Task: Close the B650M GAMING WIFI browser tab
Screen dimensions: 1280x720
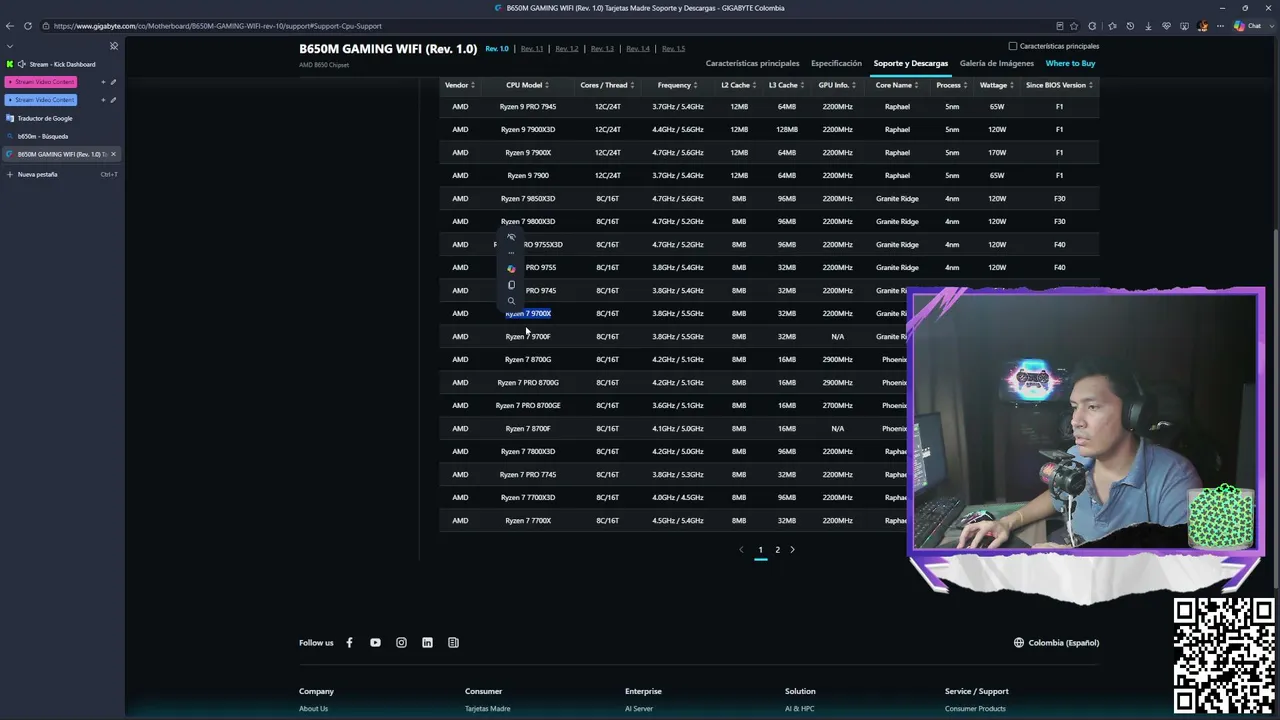Action: tap(113, 154)
